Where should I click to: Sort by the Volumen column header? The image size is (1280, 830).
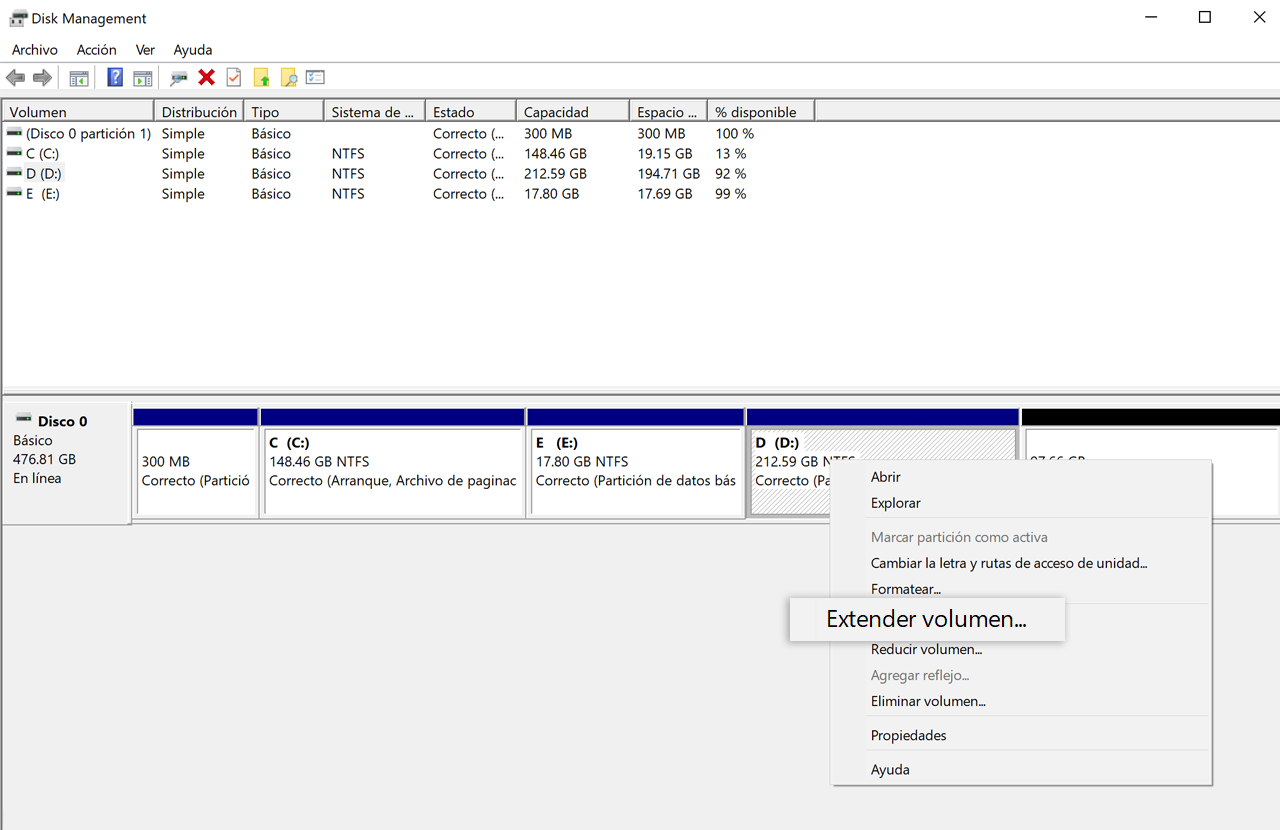78,112
